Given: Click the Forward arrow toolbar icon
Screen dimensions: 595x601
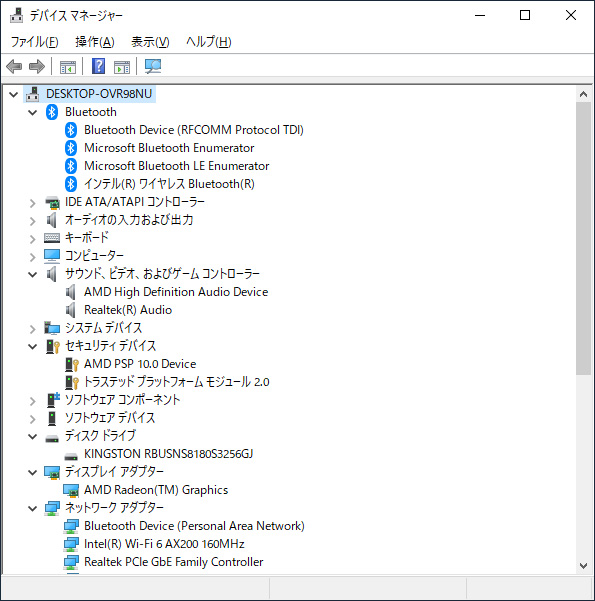Looking at the screenshot, I should [x=37, y=67].
